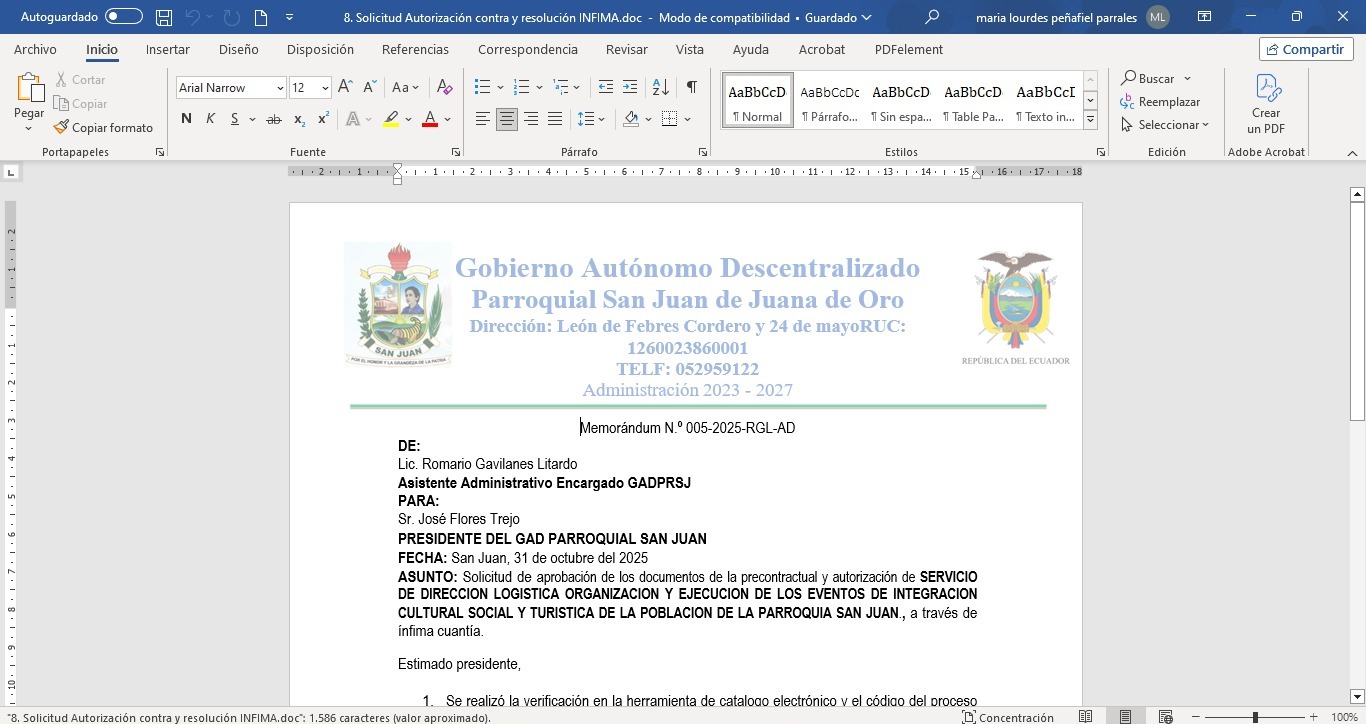Click the save icon in title bar
1366x724 pixels.
[164, 17]
